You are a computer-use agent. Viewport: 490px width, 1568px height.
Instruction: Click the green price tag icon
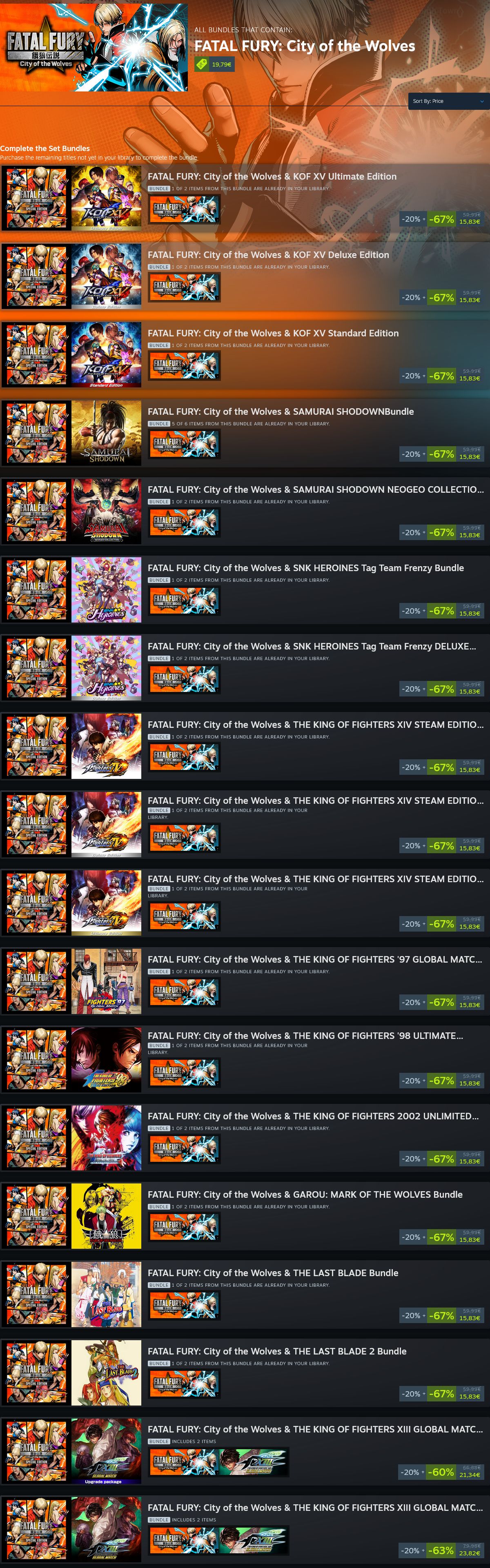click(x=201, y=64)
